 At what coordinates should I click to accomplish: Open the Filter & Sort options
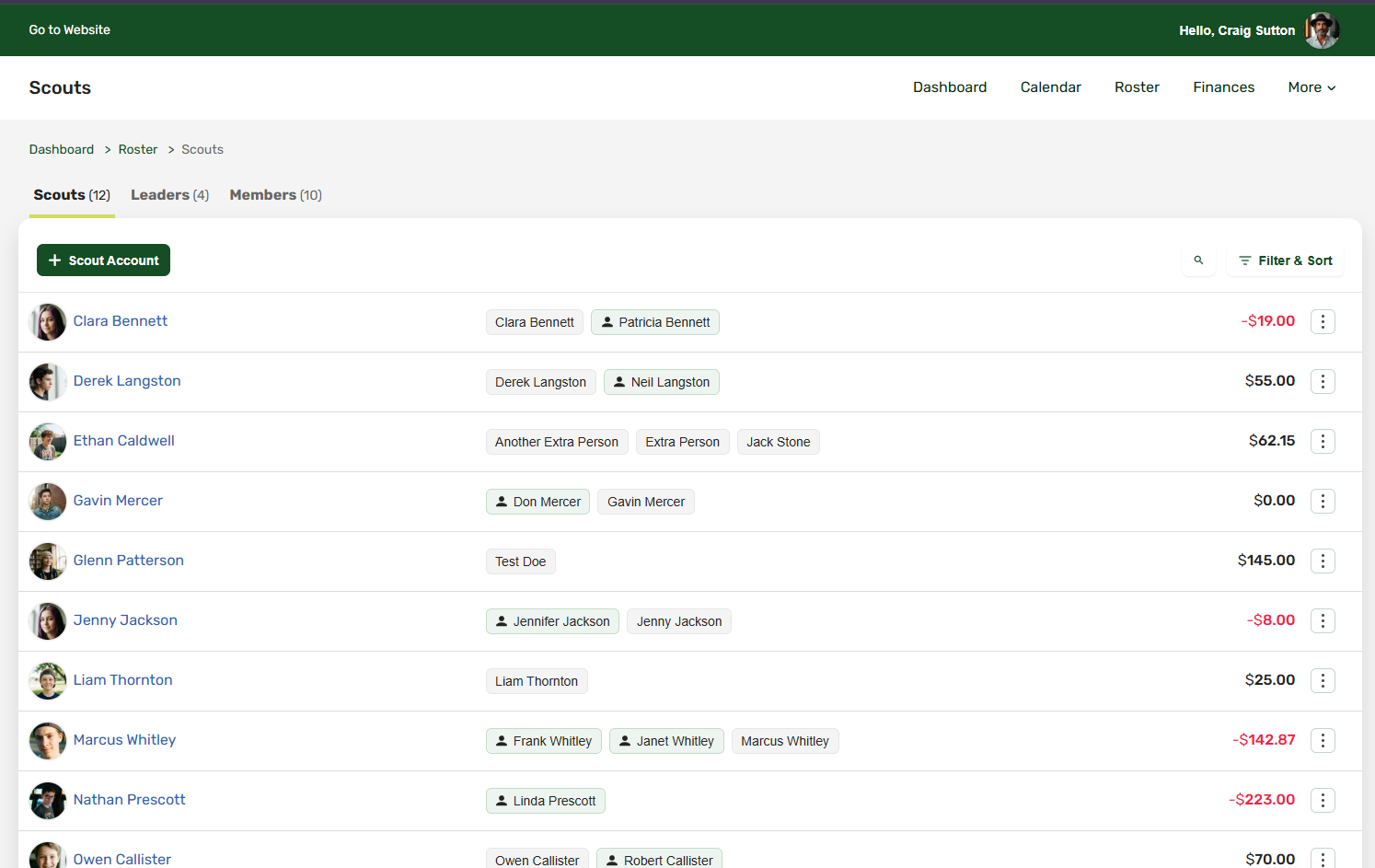coord(1286,260)
